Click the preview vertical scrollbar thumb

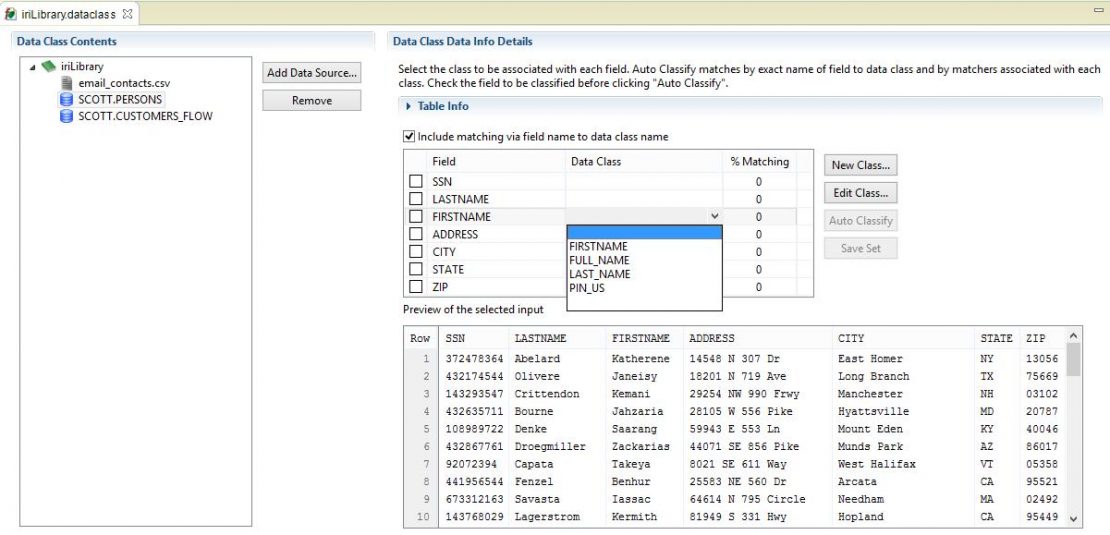pyautogui.click(x=1073, y=359)
